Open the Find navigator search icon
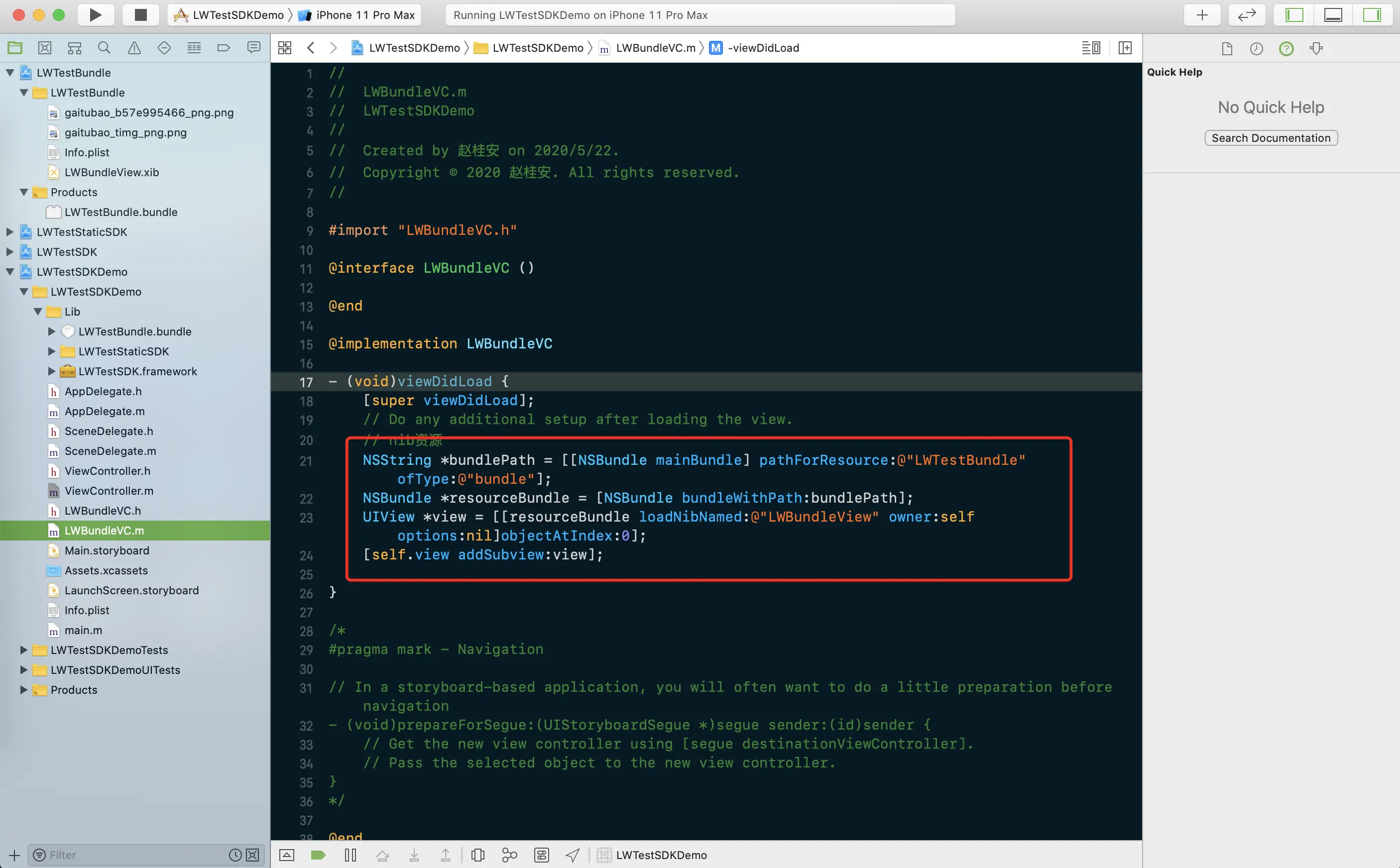Image resolution: width=1400 pixels, height=868 pixels. (104, 48)
